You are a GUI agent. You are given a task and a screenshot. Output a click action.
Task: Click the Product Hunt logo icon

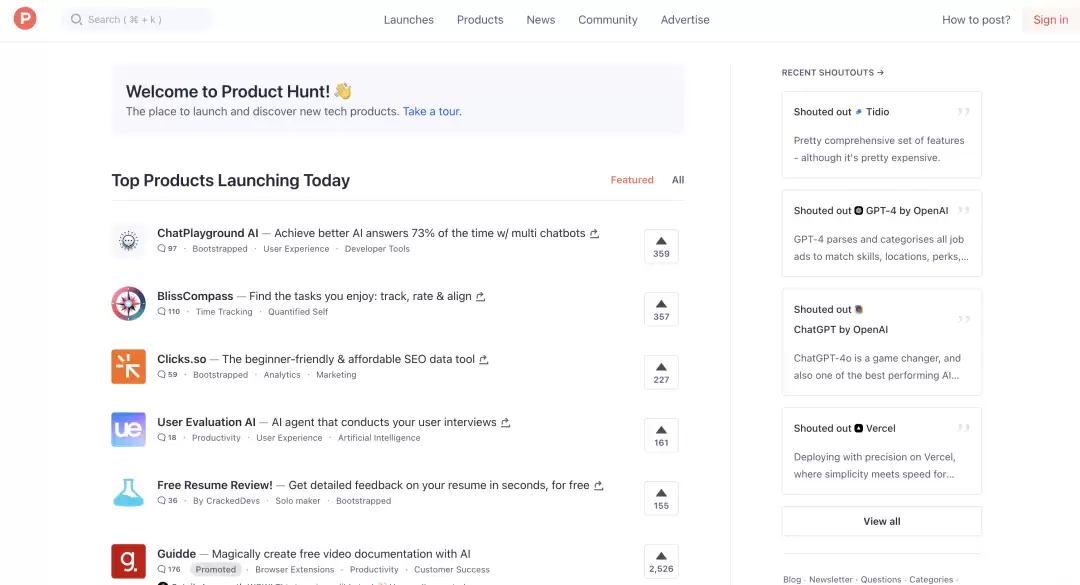point(25,18)
